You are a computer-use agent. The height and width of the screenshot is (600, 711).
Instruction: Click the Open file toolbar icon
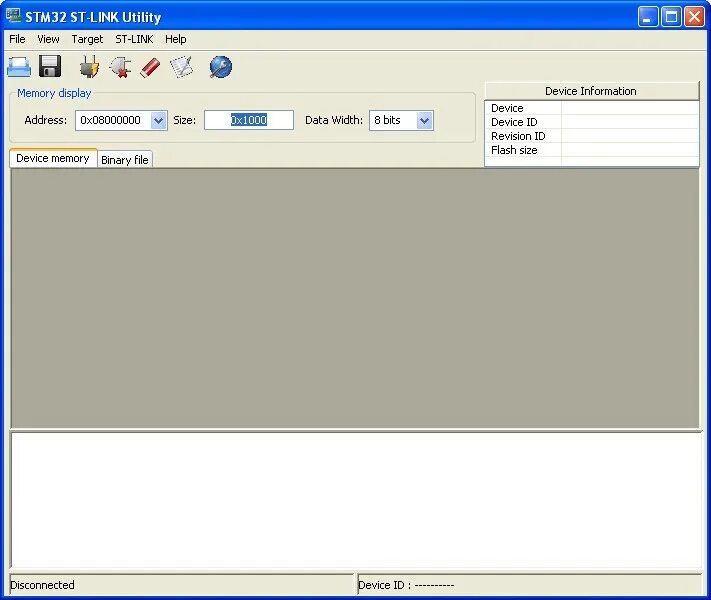tap(19, 67)
